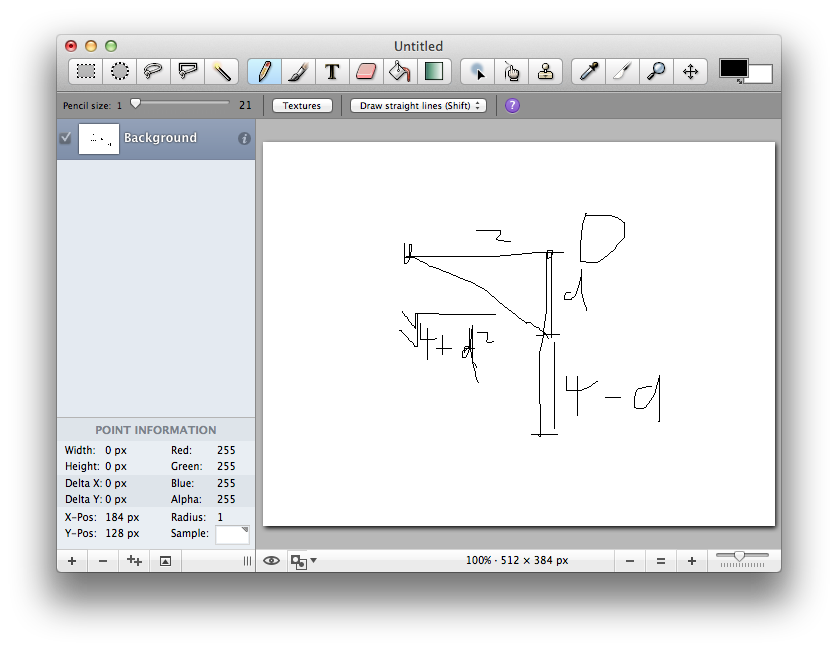Viewport: 838px width, 651px height.
Task: Open the purple help button
Action: coord(512,105)
